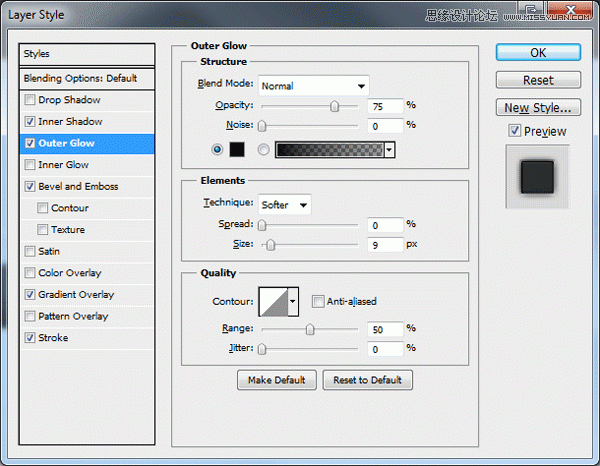
Task: Open the gradient picker dropdown arrow
Action: [389, 150]
